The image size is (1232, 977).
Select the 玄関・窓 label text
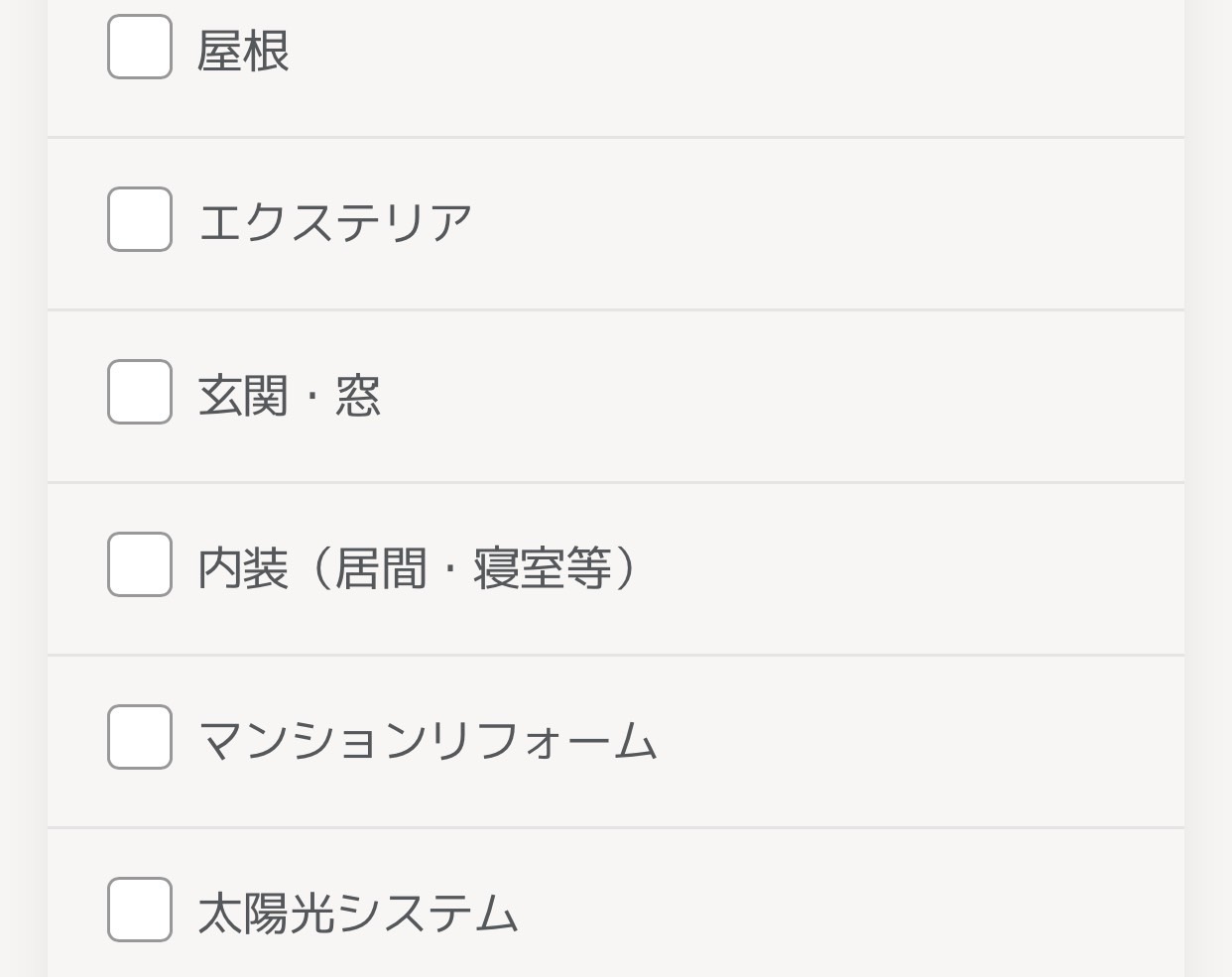pyautogui.click(x=290, y=394)
